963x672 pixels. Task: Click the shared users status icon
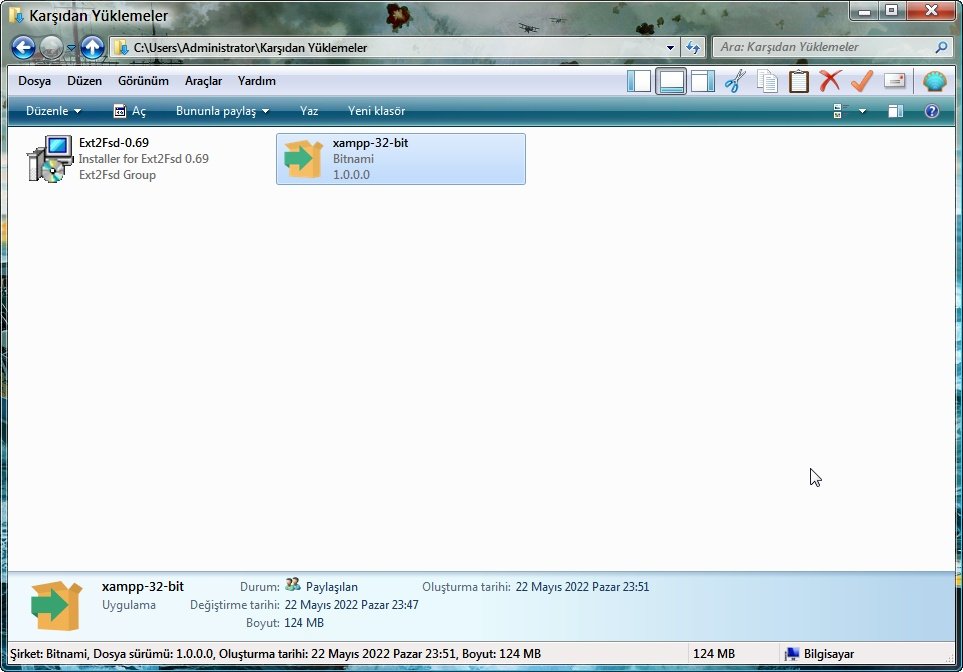coord(293,584)
